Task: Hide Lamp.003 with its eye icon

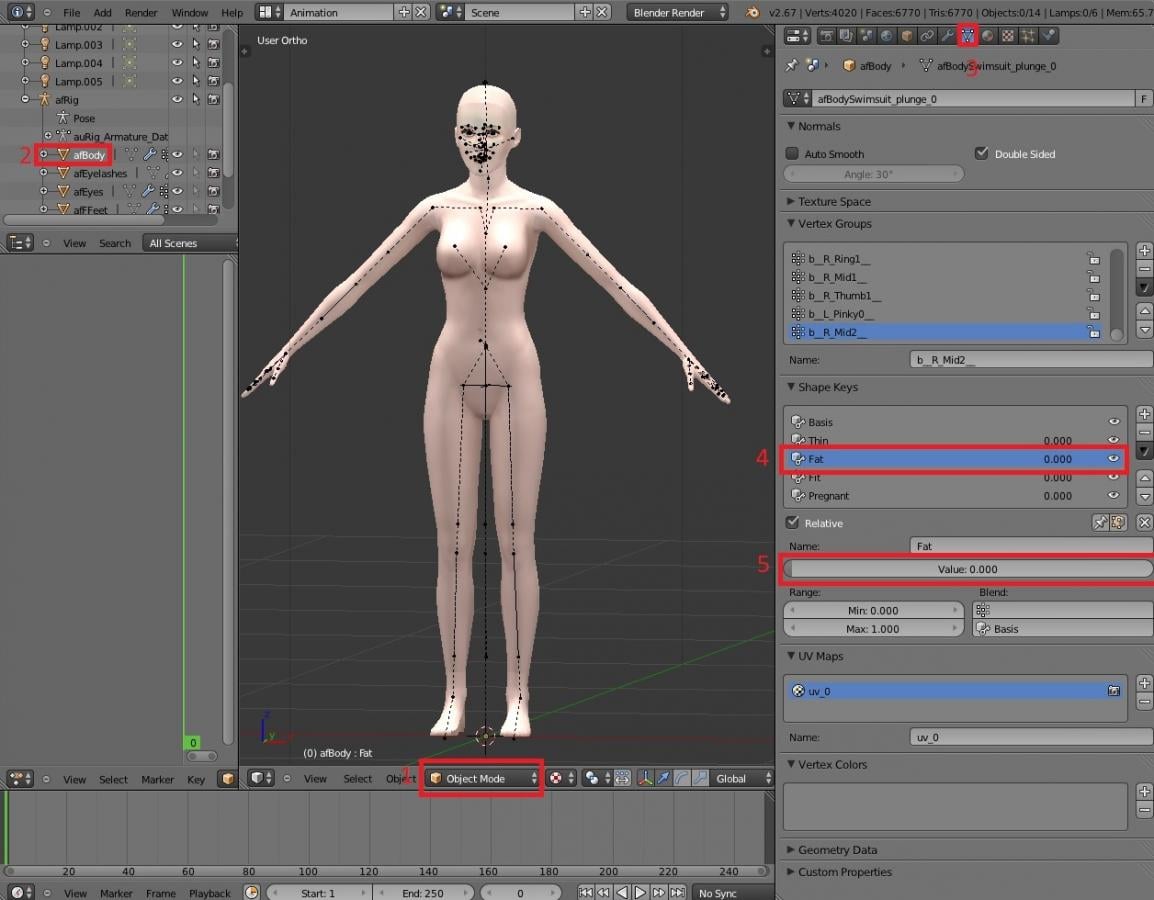Action: coord(177,44)
